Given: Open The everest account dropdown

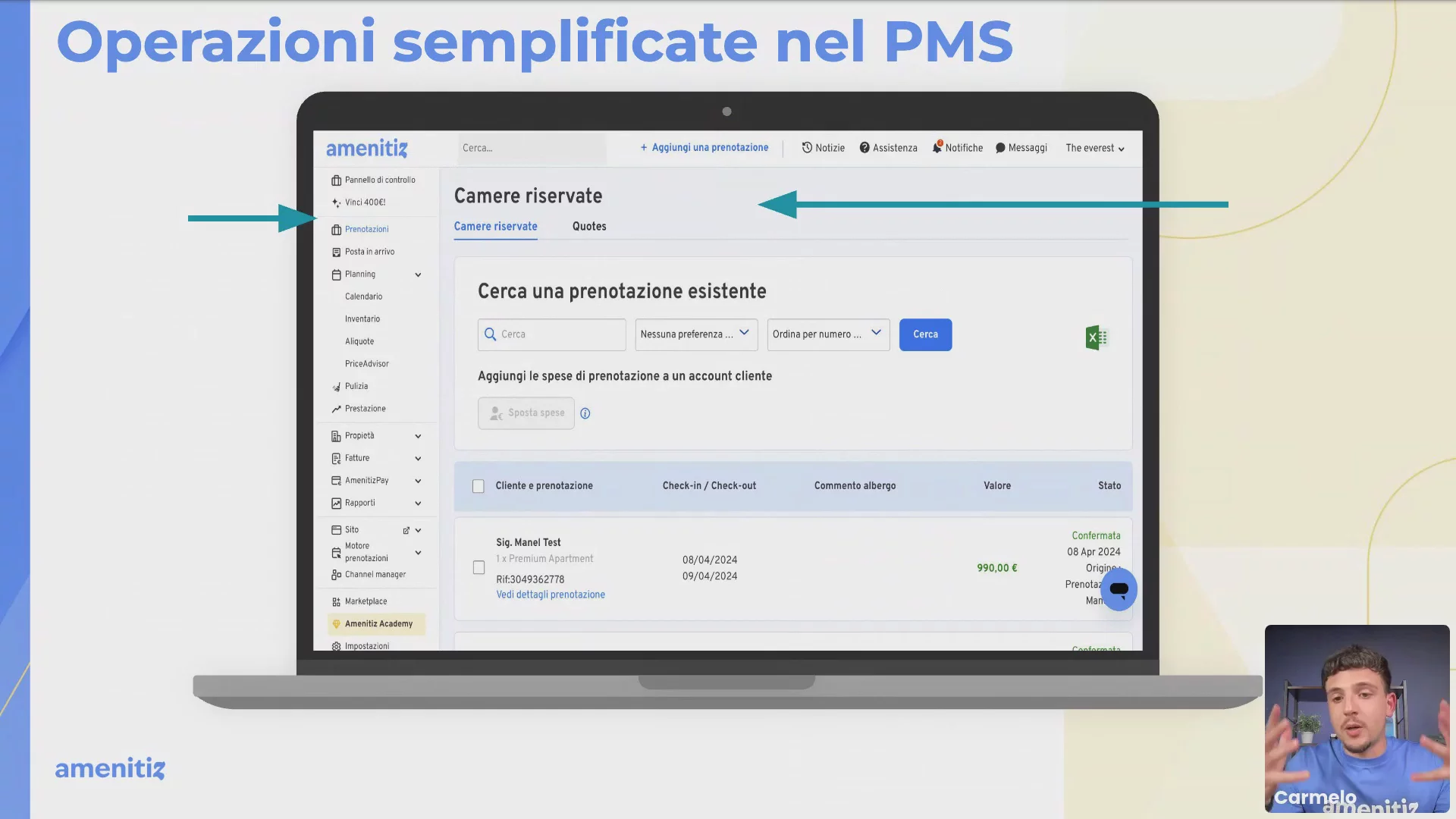Looking at the screenshot, I should [1095, 149].
